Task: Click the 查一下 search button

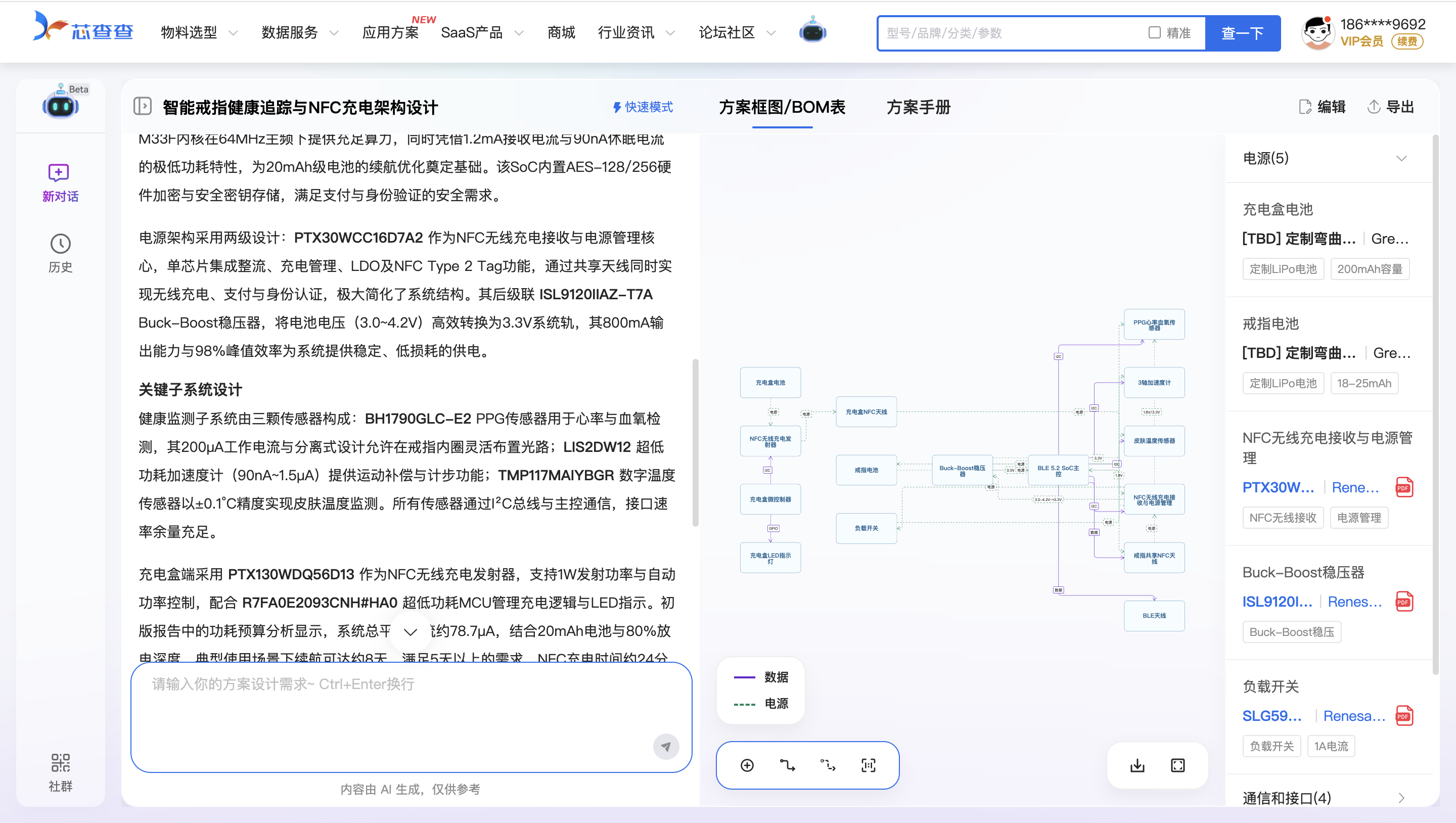Action: pos(1243,33)
